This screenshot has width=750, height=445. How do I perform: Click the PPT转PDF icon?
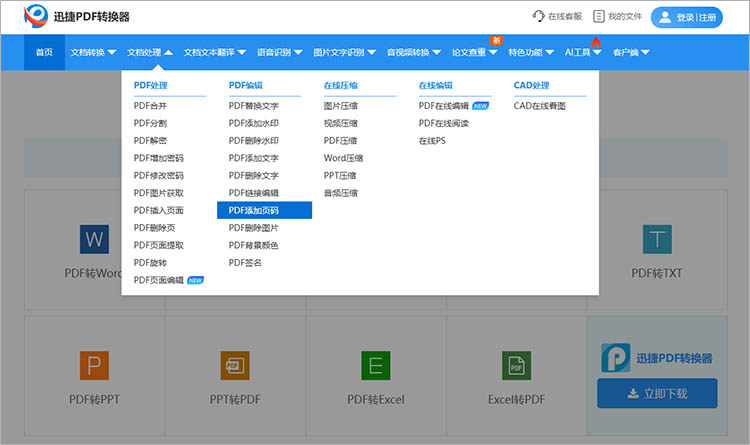[235, 366]
